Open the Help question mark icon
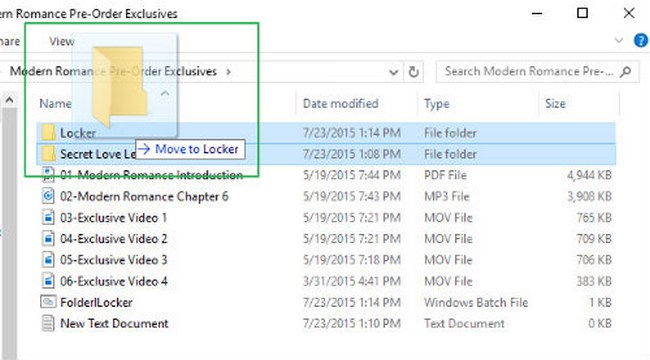650x360 pixels. 641,41
